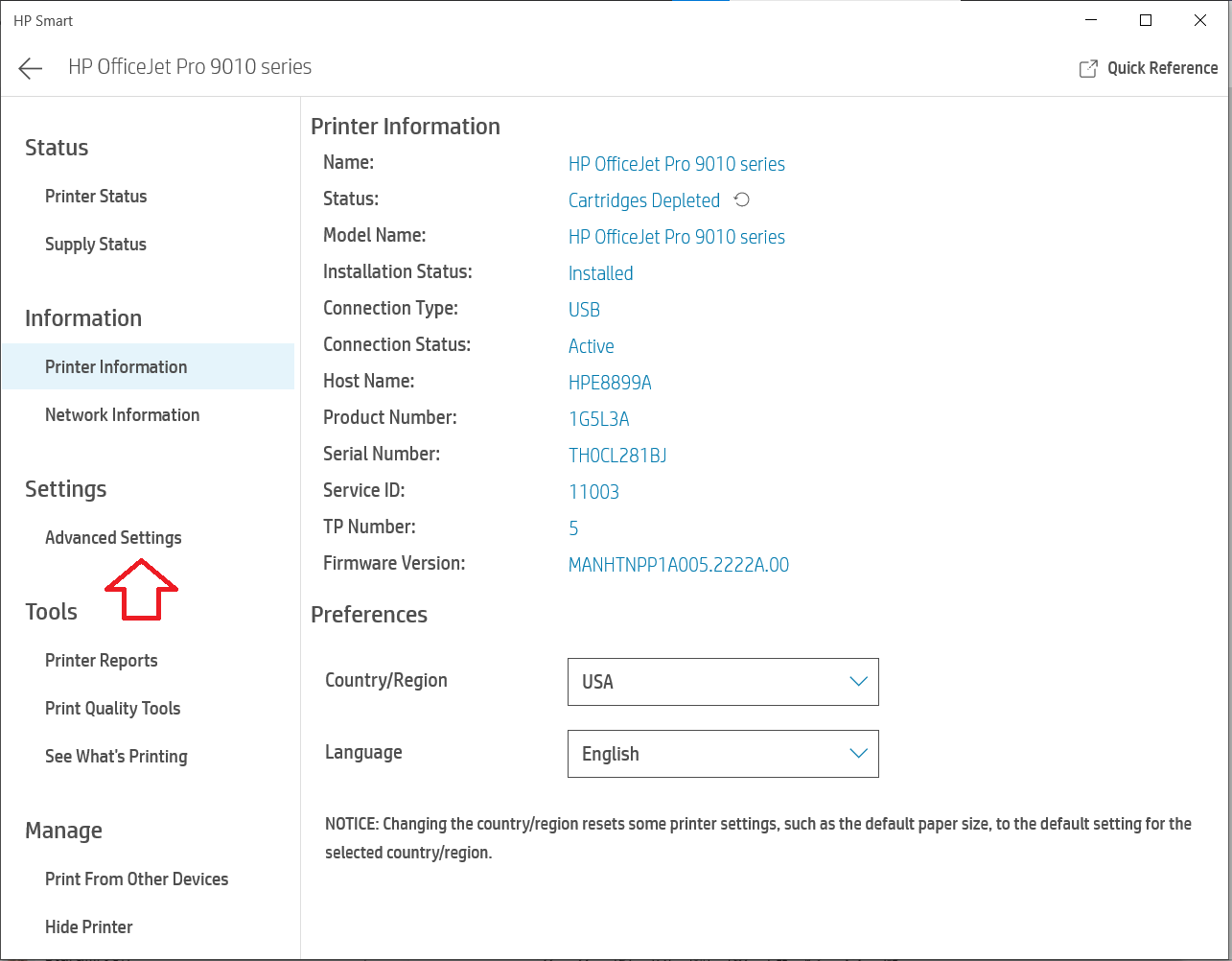Select Hide Printer under Manage
This screenshot has height=961, width=1232.
tap(88, 926)
